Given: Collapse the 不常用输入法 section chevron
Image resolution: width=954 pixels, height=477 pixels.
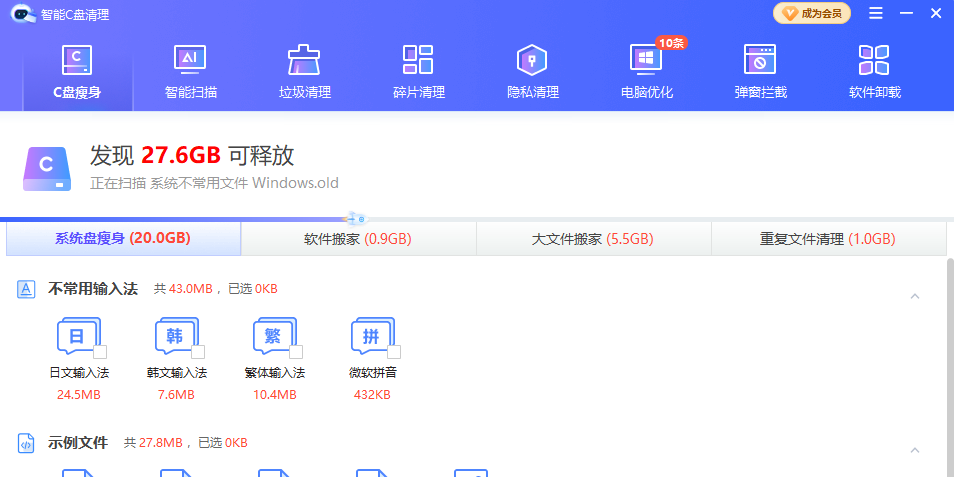Looking at the screenshot, I should point(914,296).
